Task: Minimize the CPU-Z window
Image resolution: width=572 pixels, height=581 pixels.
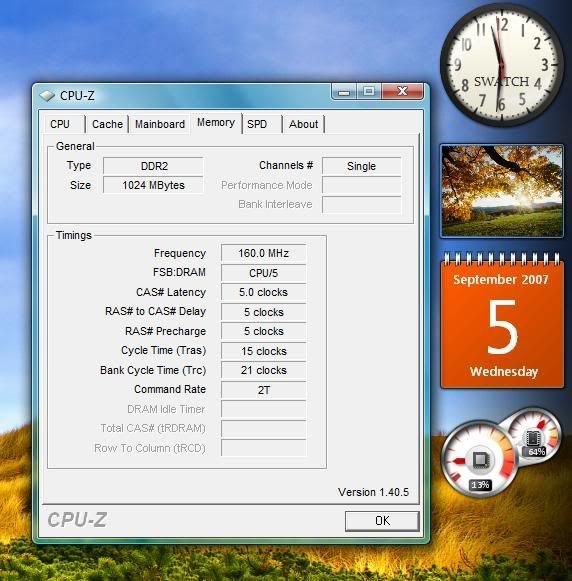Action: point(344,92)
